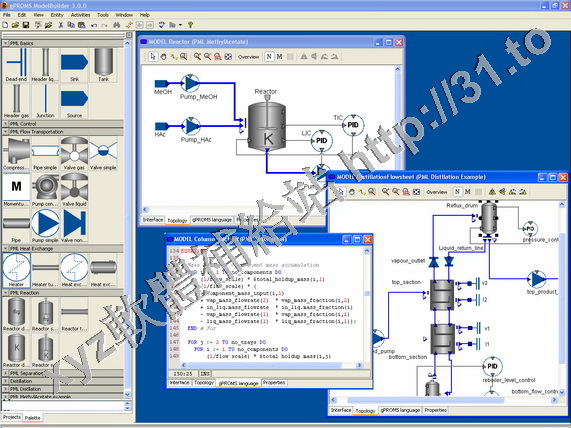Create a new file from the main toolbar

point(5,25)
